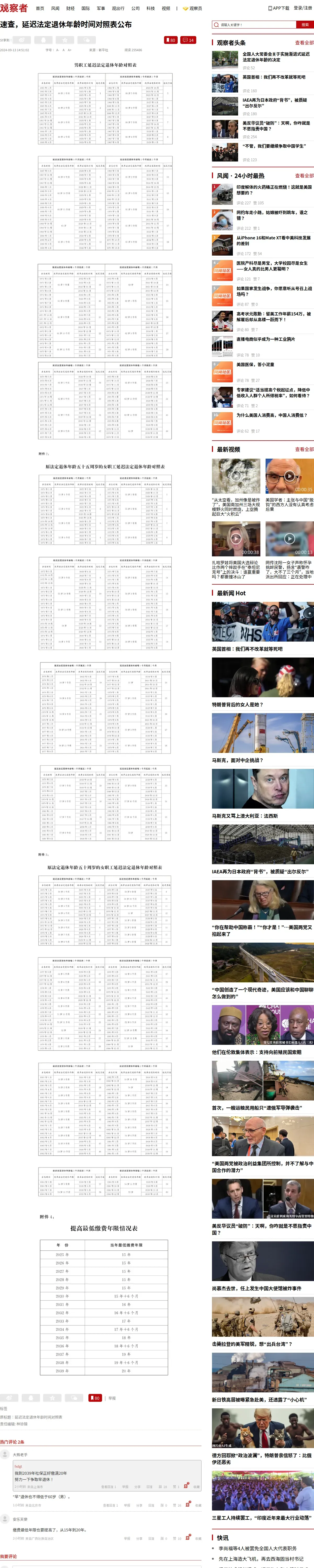Click the 观察者 site logo
This screenshot has height=1568, width=314.
tap(14, 8)
